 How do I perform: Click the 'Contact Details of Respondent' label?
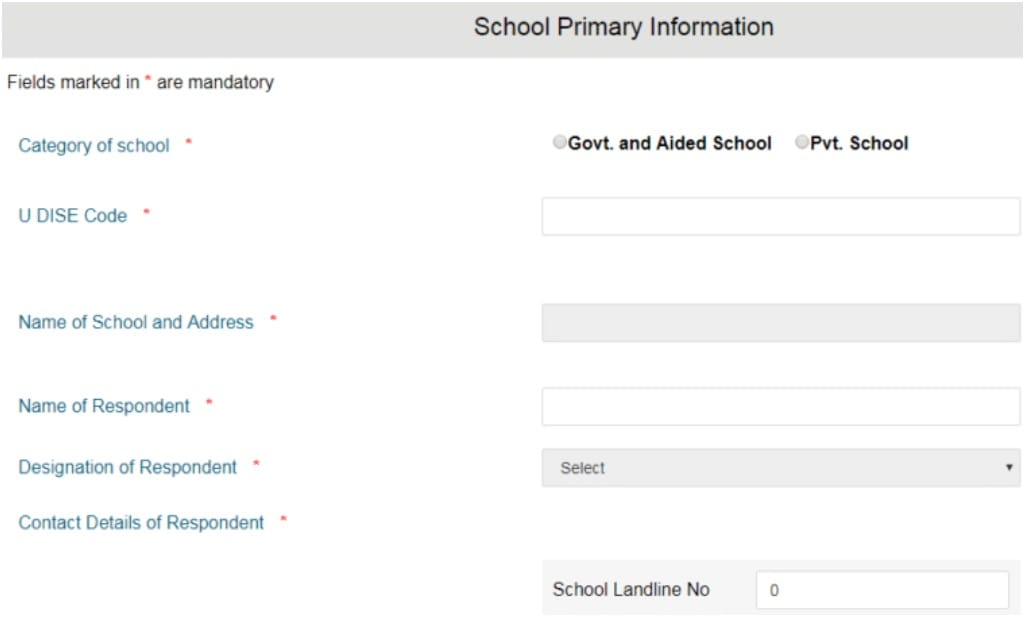[141, 523]
